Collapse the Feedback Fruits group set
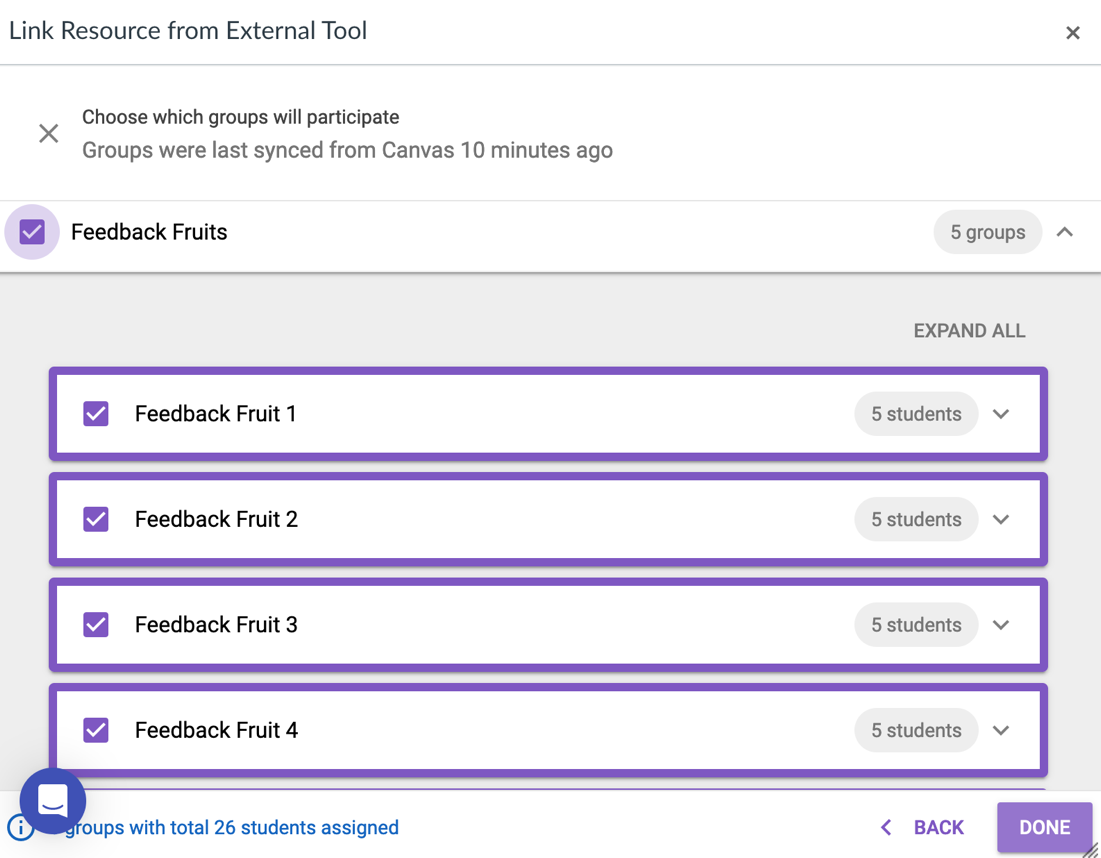 (1065, 232)
